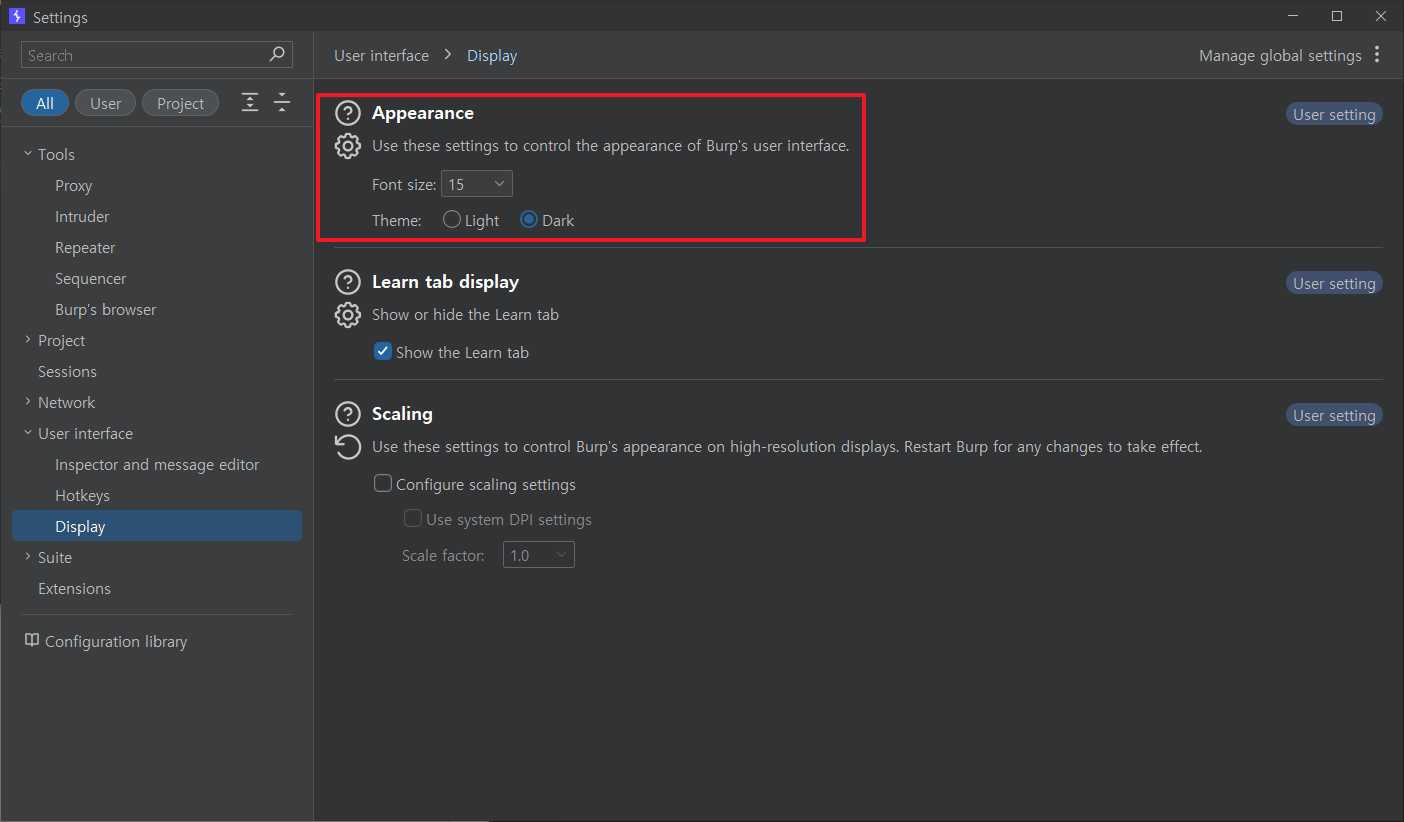1404x822 pixels.
Task: Select the All filter tab
Action: click(45, 103)
